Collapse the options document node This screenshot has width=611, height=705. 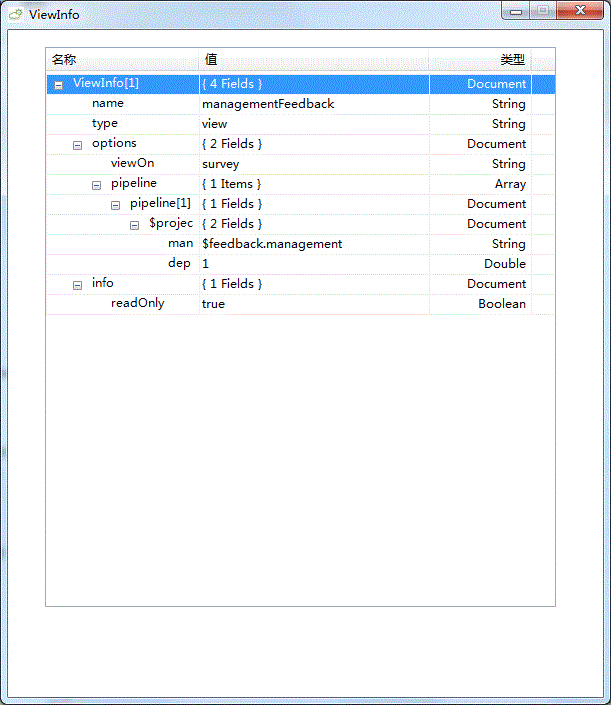pos(77,145)
